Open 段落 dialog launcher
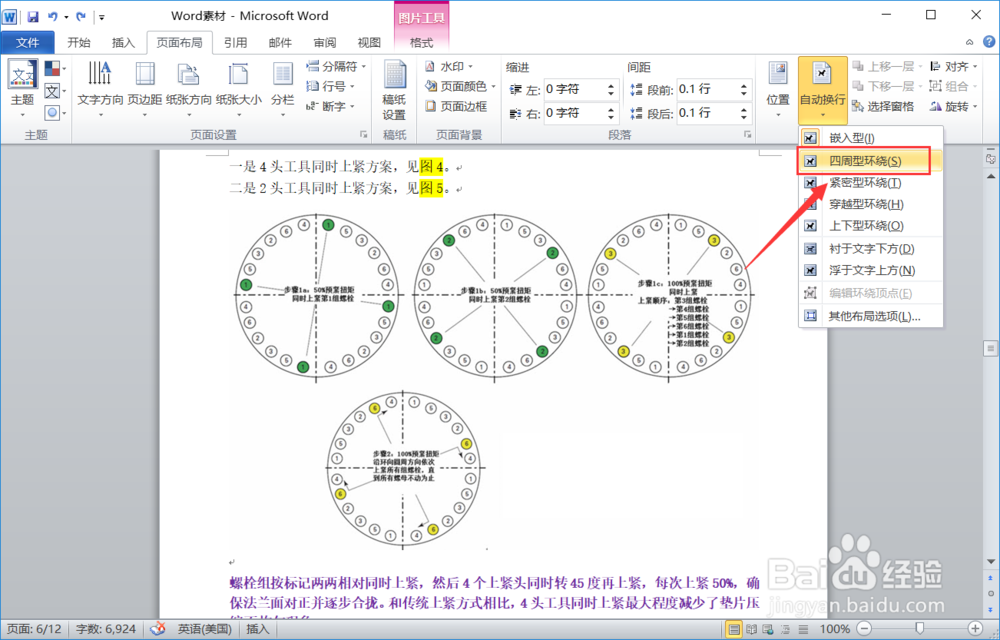 (747, 135)
